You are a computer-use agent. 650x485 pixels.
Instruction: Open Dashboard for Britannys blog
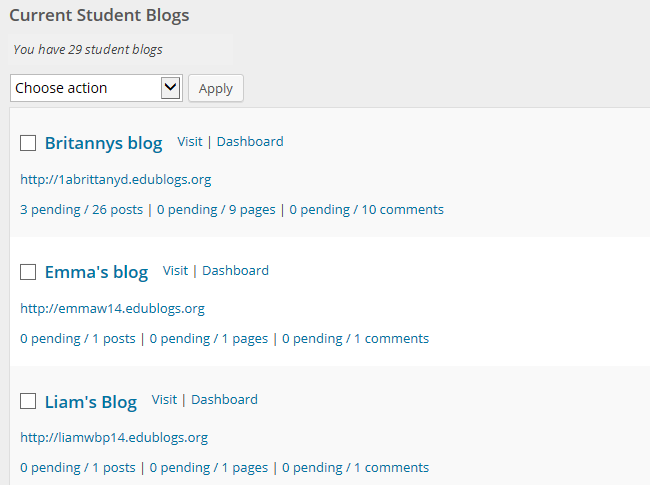coord(250,142)
